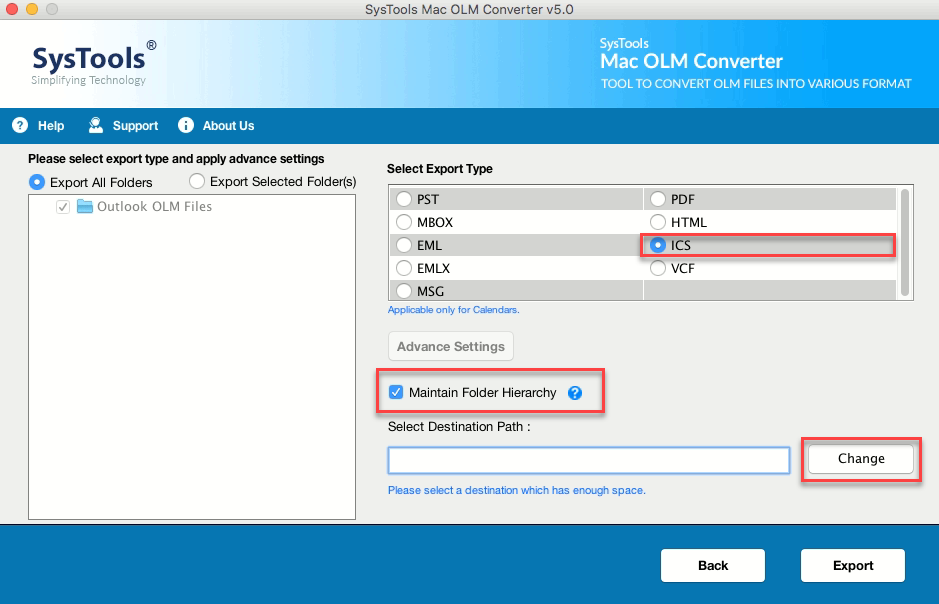Image resolution: width=939 pixels, height=604 pixels.
Task: Toggle the Outlook OLM Files checkbox
Action: click(x=63, y=207)
